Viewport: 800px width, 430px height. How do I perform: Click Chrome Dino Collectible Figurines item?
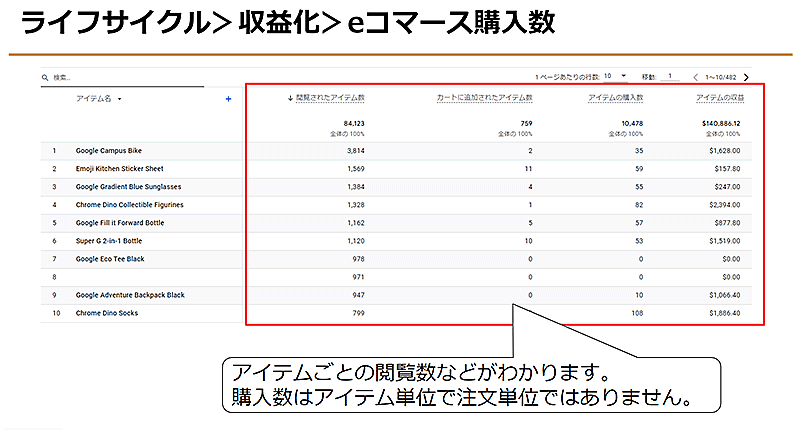pyautogui.click(x=129, y=205)
